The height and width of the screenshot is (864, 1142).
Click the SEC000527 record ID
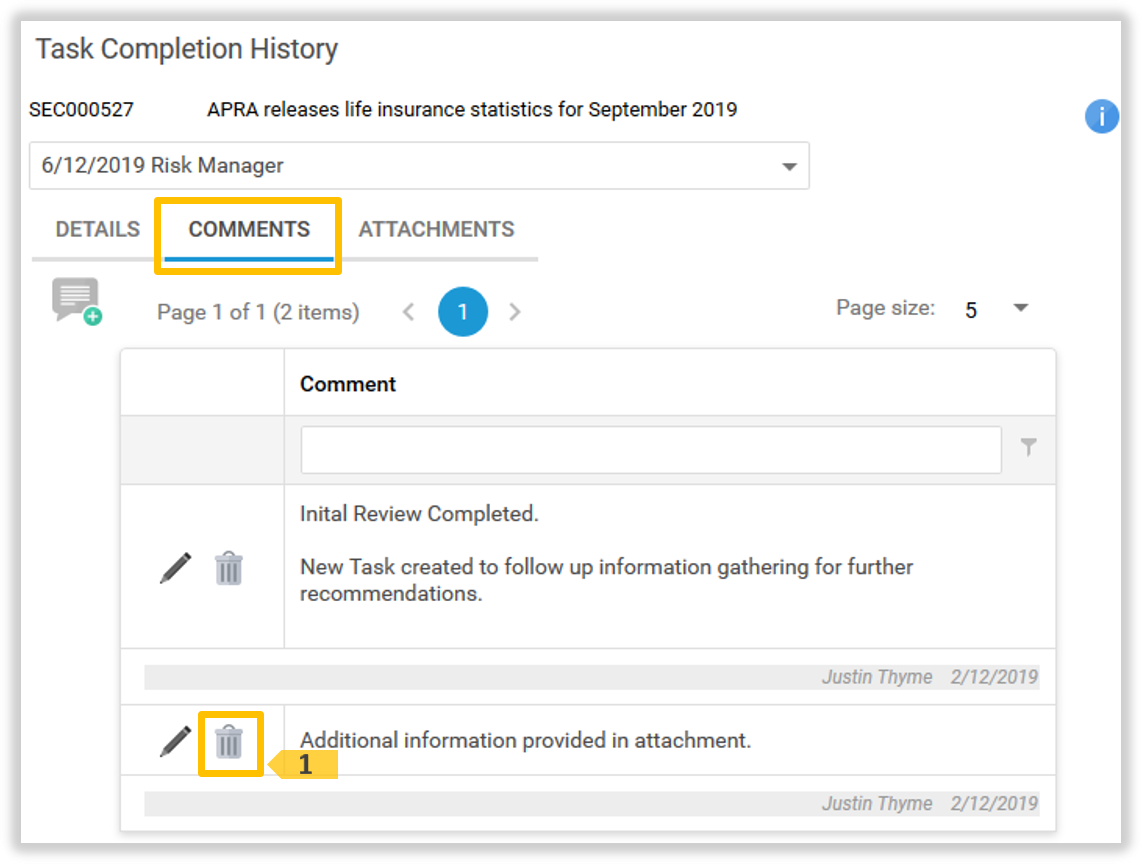tap(81, 110)
